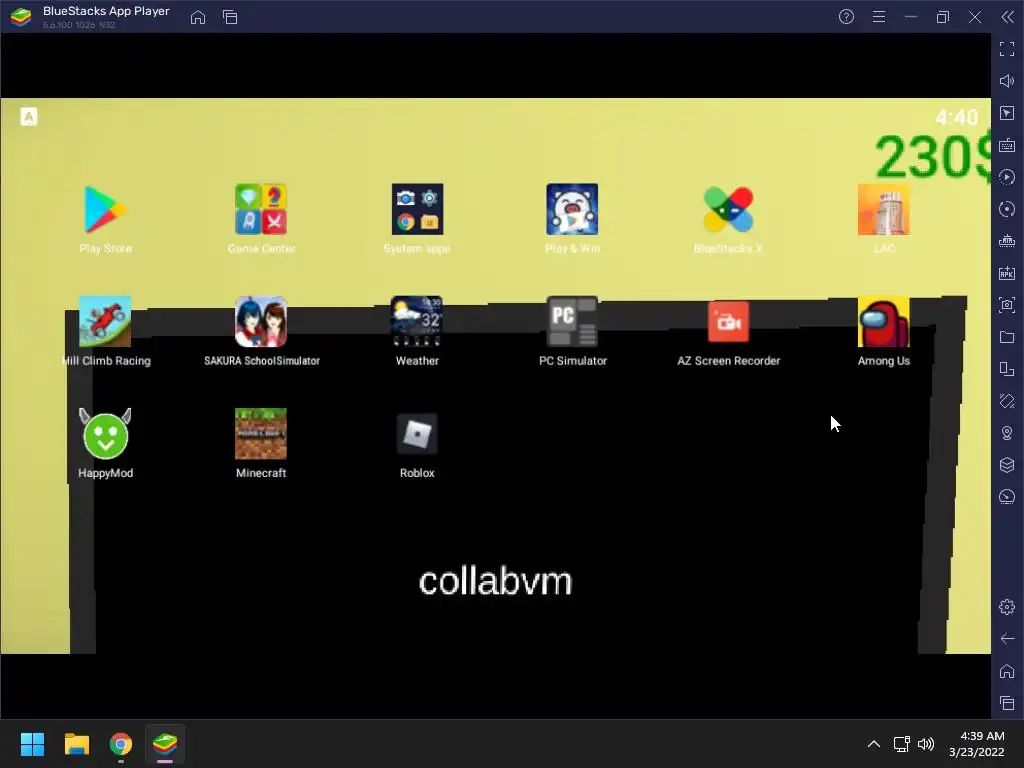Open the Weather app
Viewport: 1024px width, 768px height.
[x=417, y=322]
